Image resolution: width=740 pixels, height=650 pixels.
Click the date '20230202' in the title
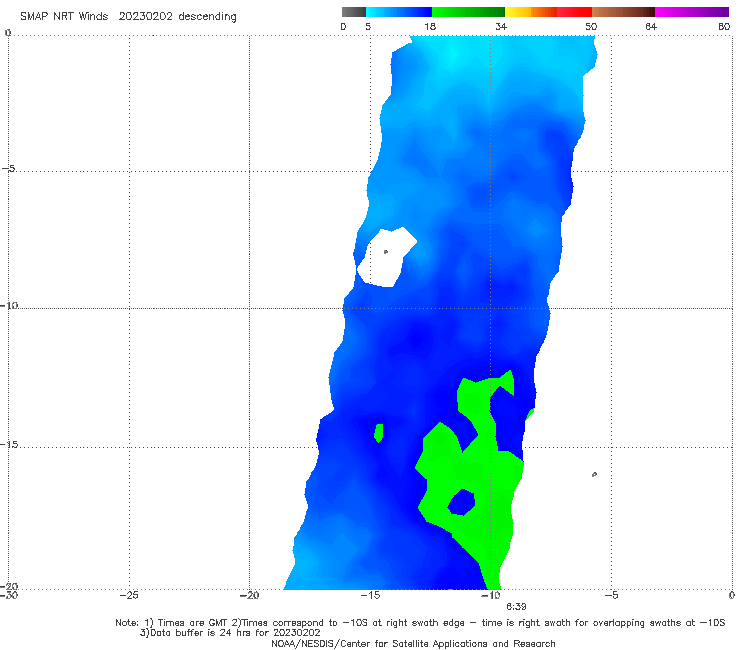(x=145, y=16)
